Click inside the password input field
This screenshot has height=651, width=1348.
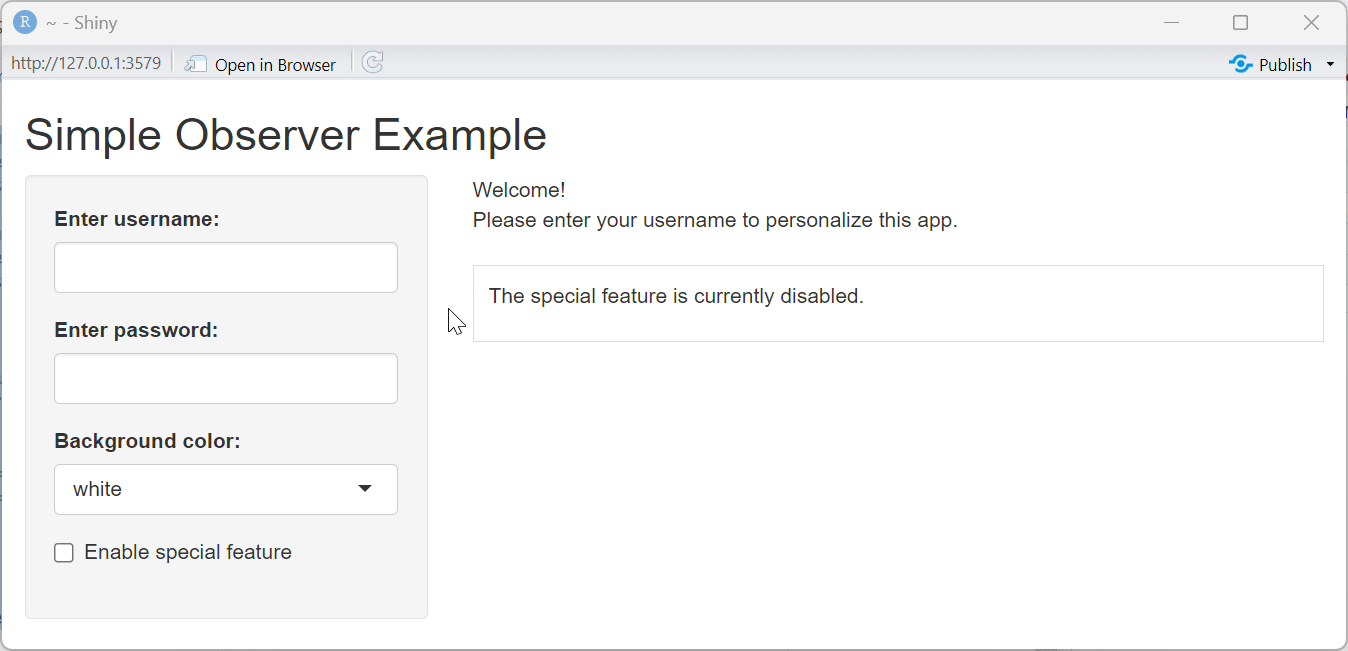click(225, 378)
